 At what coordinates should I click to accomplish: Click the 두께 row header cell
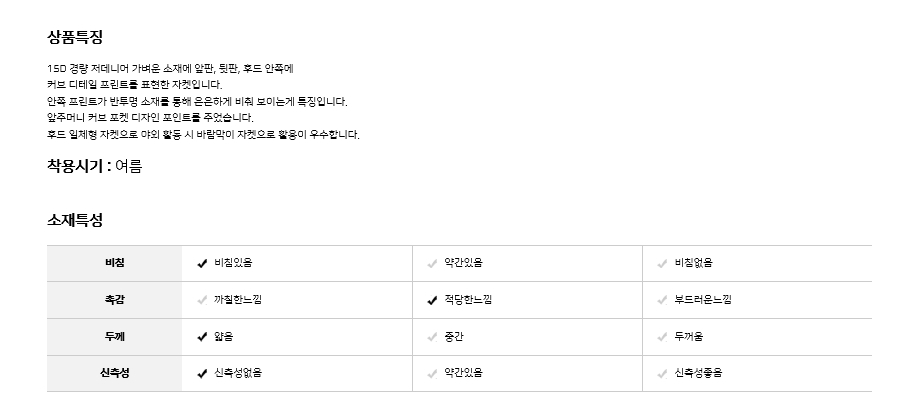tap(114, 337)
